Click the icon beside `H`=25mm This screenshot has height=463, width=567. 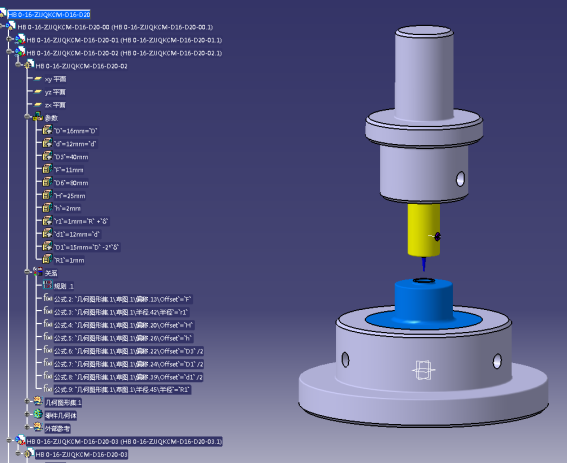[47, 195]
